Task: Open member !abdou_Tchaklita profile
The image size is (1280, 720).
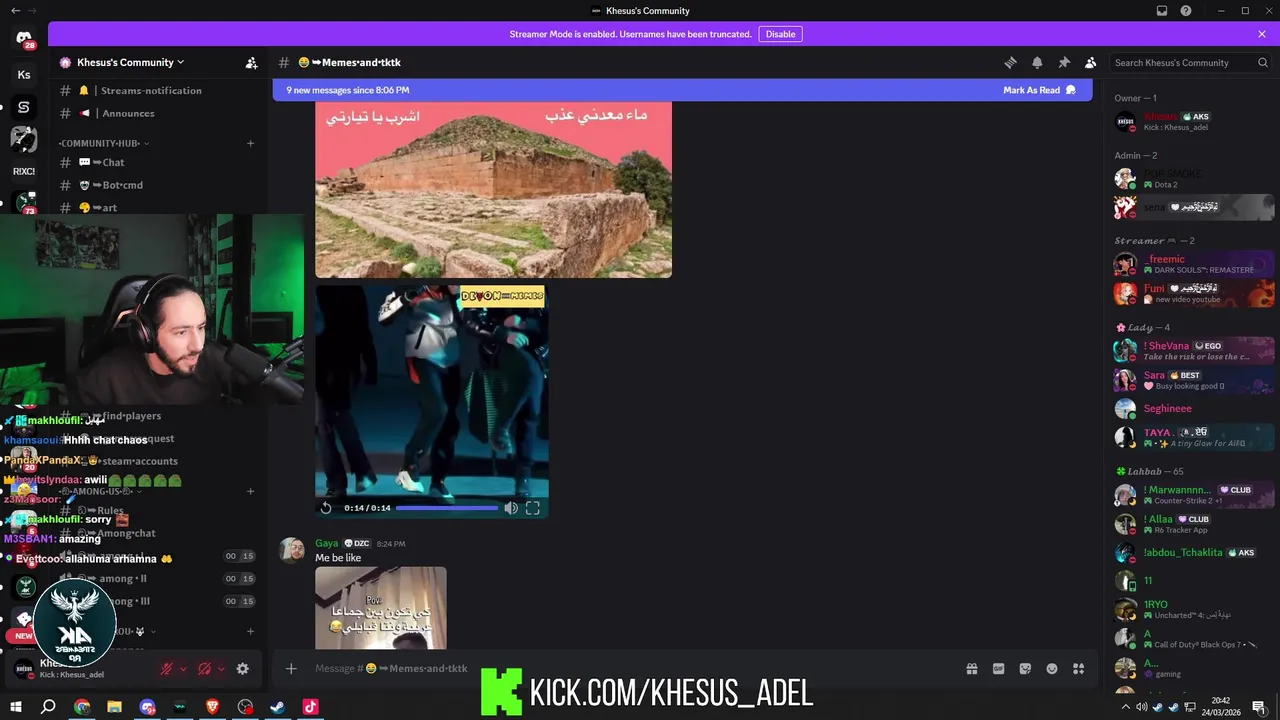Action: pos(1193,552)
